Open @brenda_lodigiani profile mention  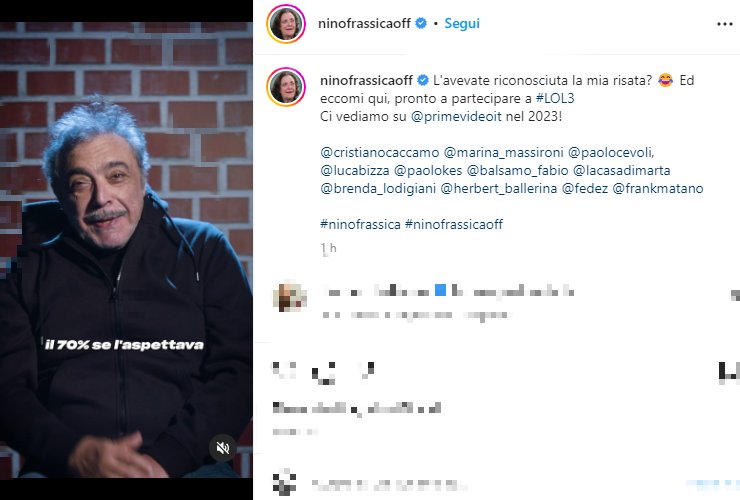(x=378, y=188)
